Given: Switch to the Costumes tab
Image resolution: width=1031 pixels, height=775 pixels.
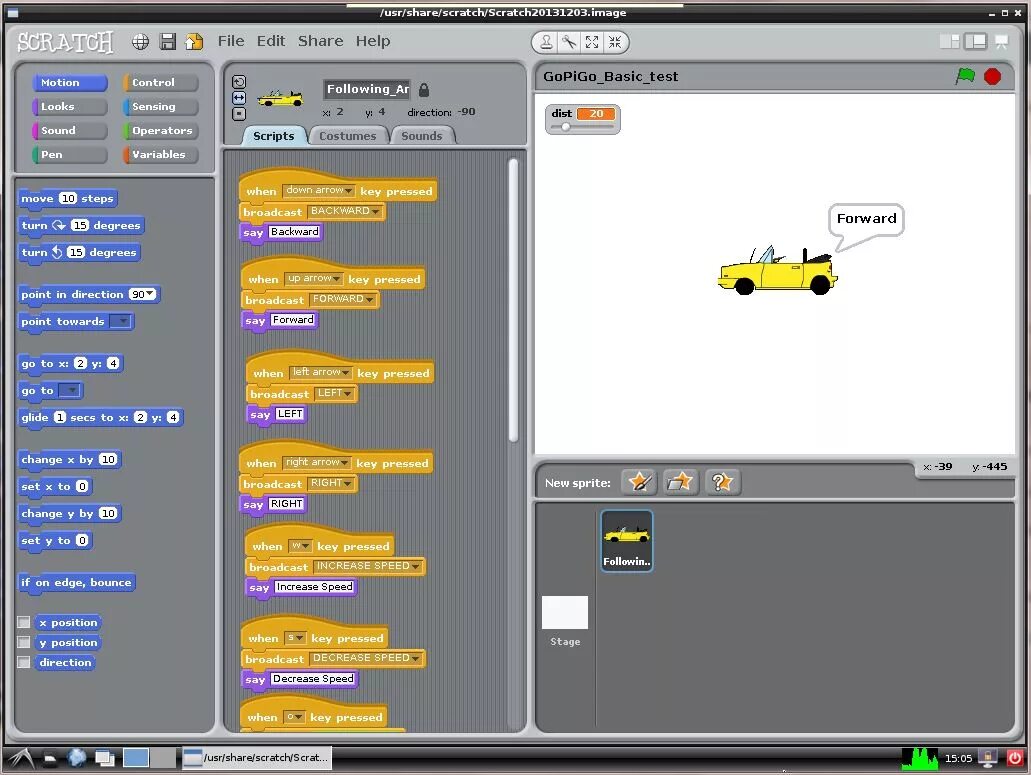Looking at the screenshot, I should [x=348, y=136].
